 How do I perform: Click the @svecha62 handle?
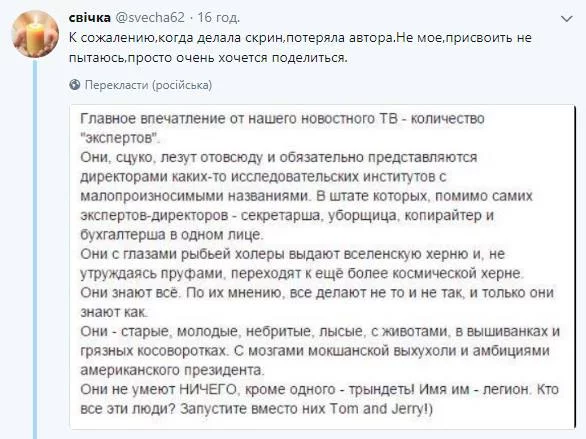coord(151,18)
